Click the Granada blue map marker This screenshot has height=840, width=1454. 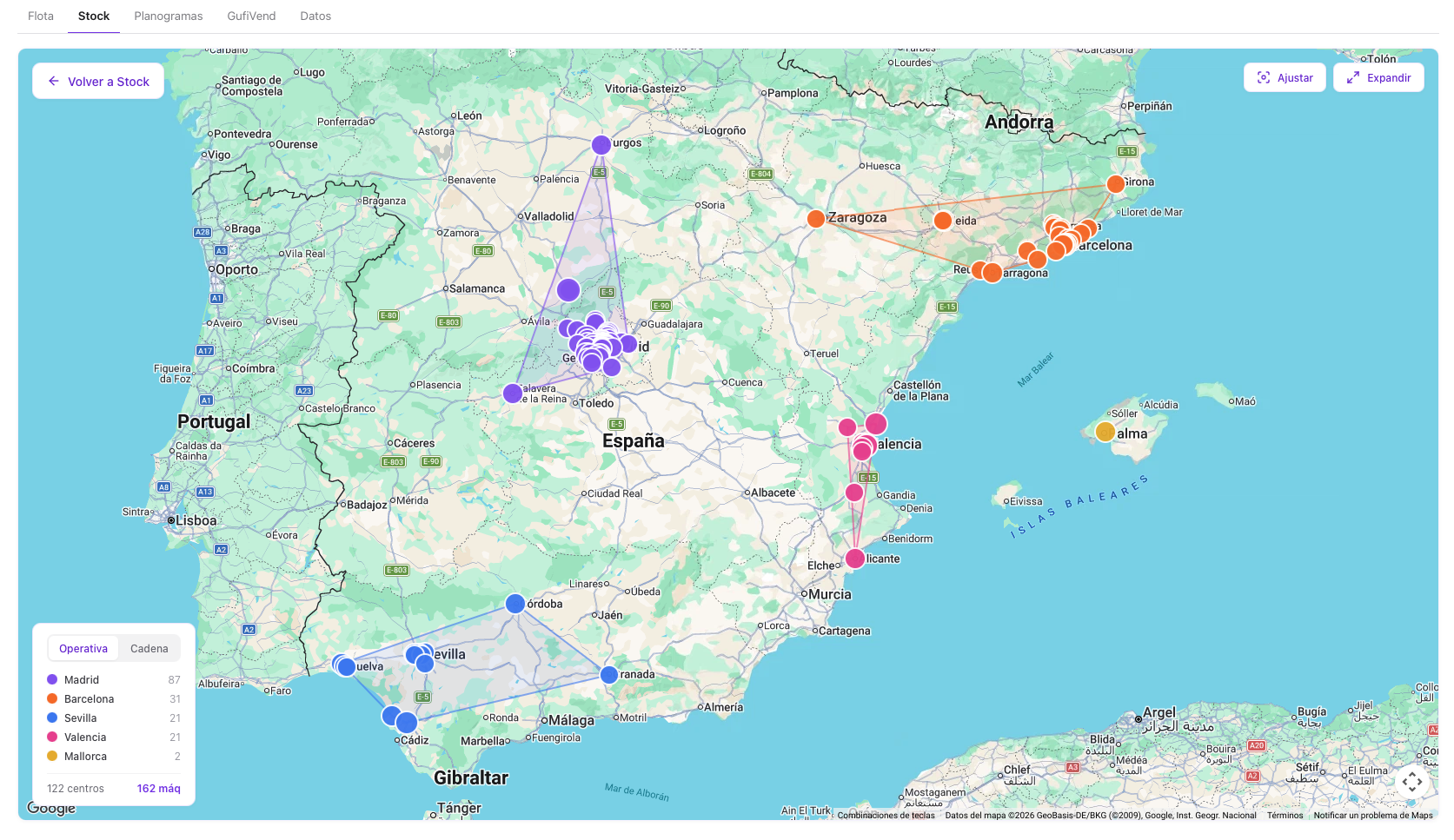coord(609,675)
